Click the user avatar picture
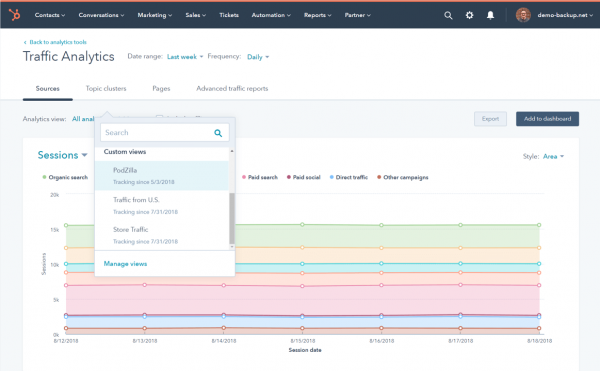600x371 pixels. [523, 15]
